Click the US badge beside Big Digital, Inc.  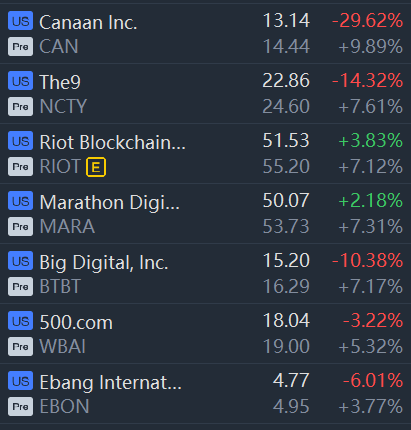tap(20, 261)
